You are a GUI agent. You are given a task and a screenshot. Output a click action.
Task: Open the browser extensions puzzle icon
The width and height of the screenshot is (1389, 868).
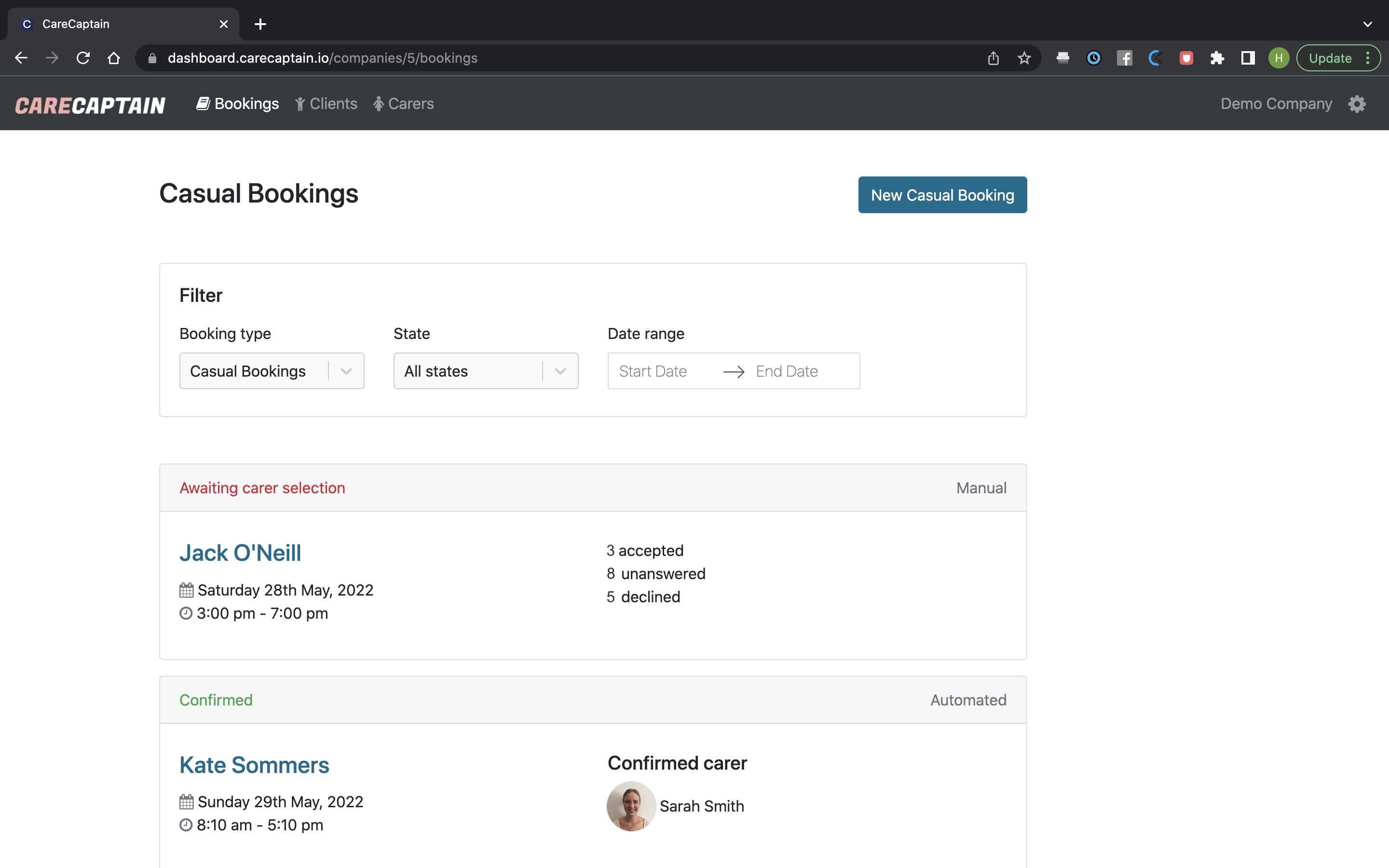pyautogui.click(x=1217, y=57)
